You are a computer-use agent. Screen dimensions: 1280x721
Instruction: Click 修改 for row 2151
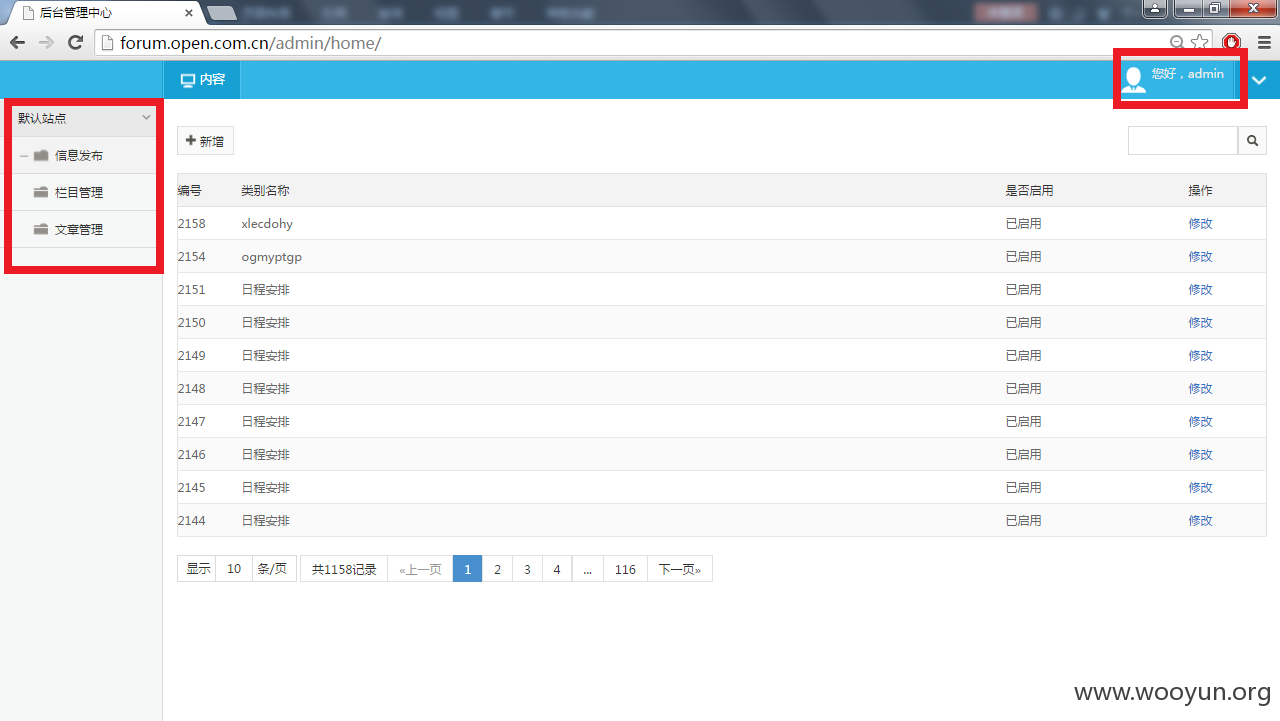click(x=1200, y=289)
